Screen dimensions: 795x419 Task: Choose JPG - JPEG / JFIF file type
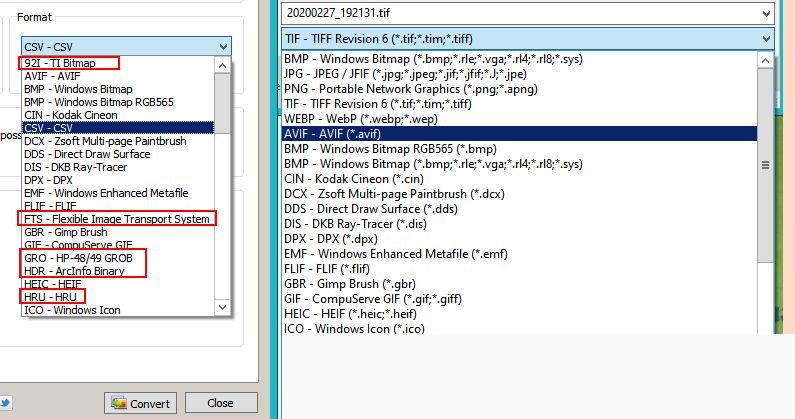click(519, 74)
